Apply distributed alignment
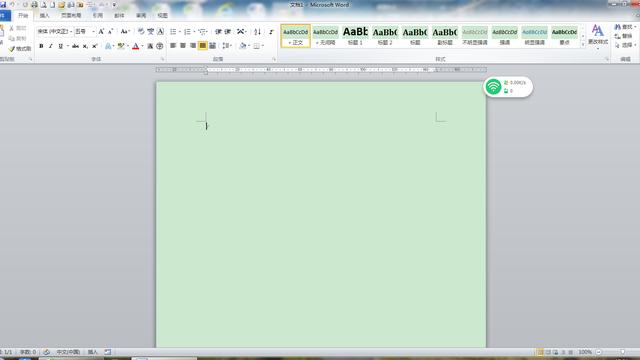 212,46
